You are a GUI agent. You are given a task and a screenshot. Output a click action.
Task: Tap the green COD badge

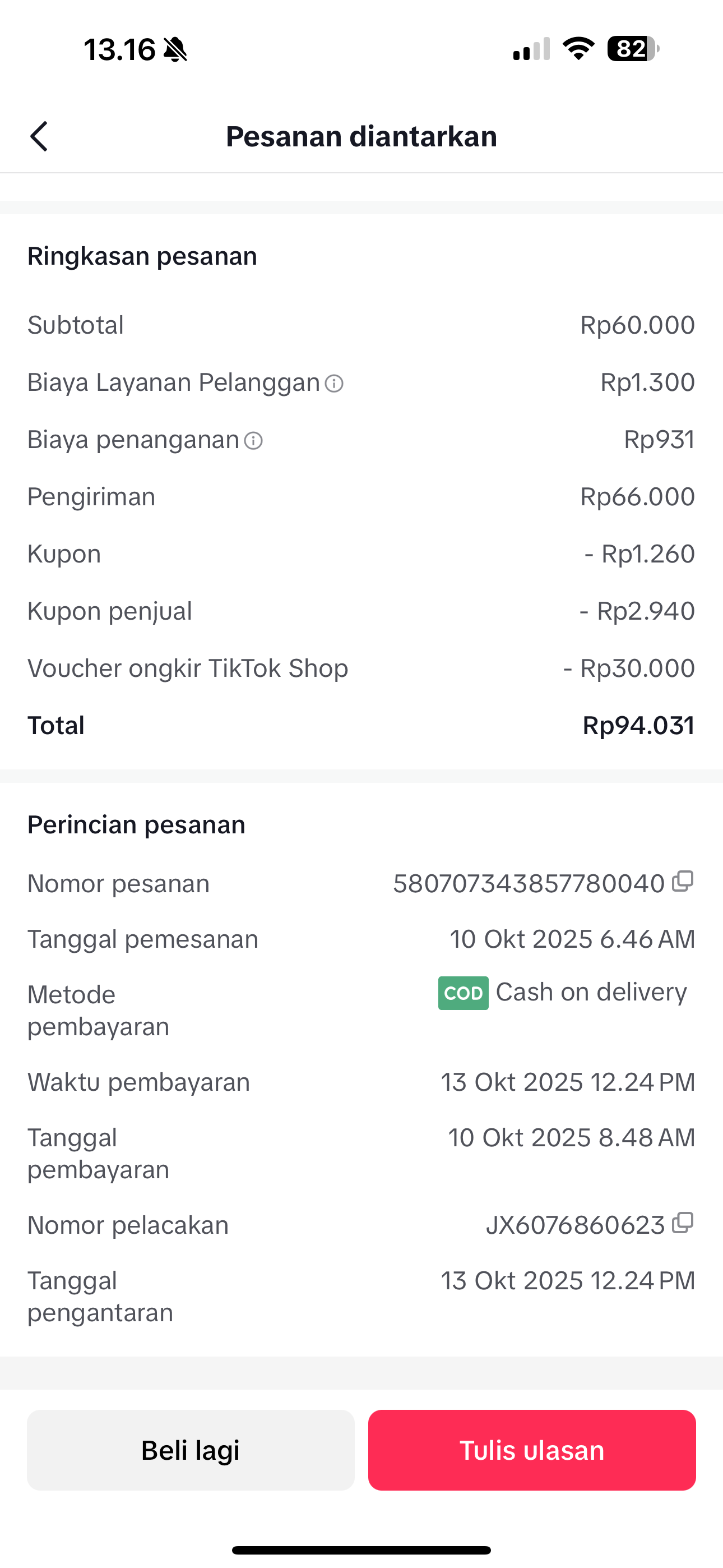point(463,993)
